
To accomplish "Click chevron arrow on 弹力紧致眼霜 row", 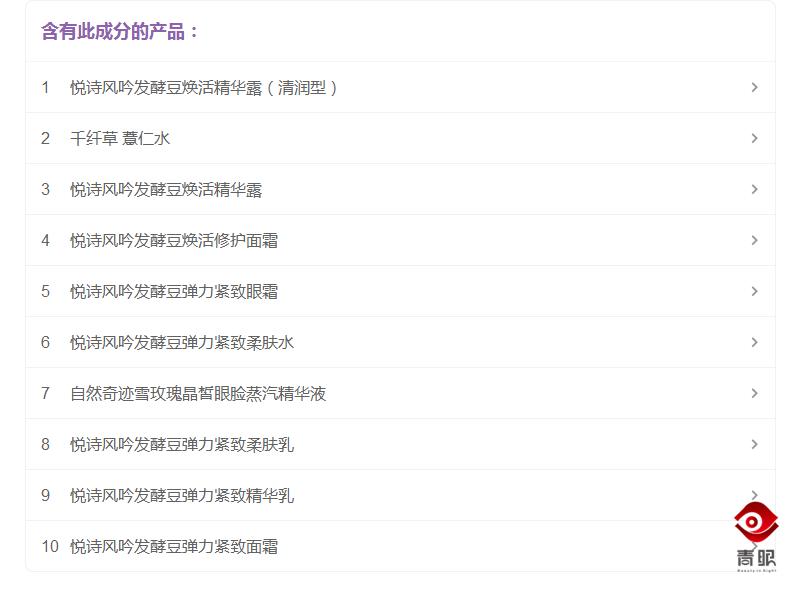I will pyautogui.click(x=755, y=291).
